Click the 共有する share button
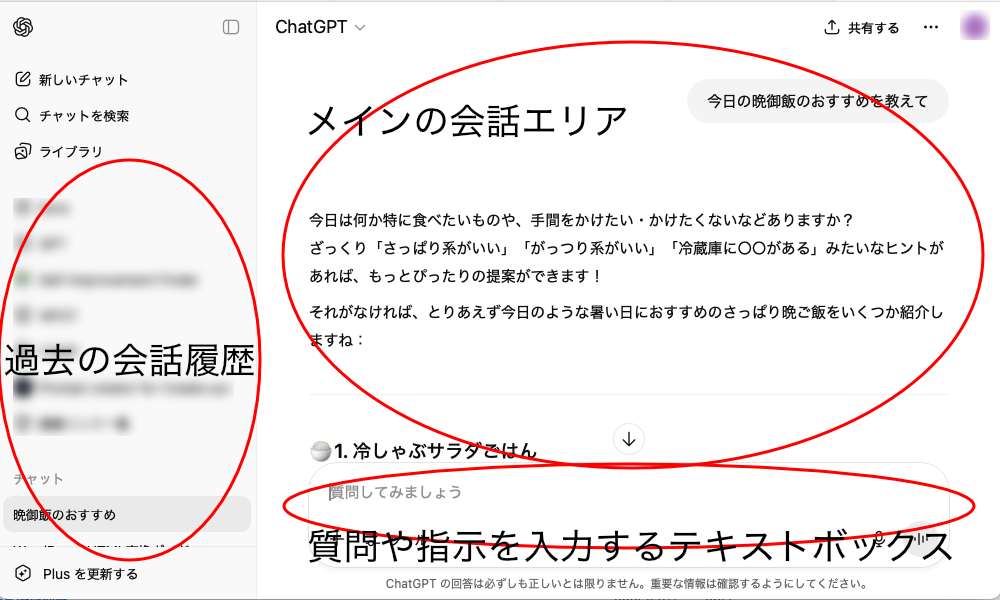 coord(862,27)
